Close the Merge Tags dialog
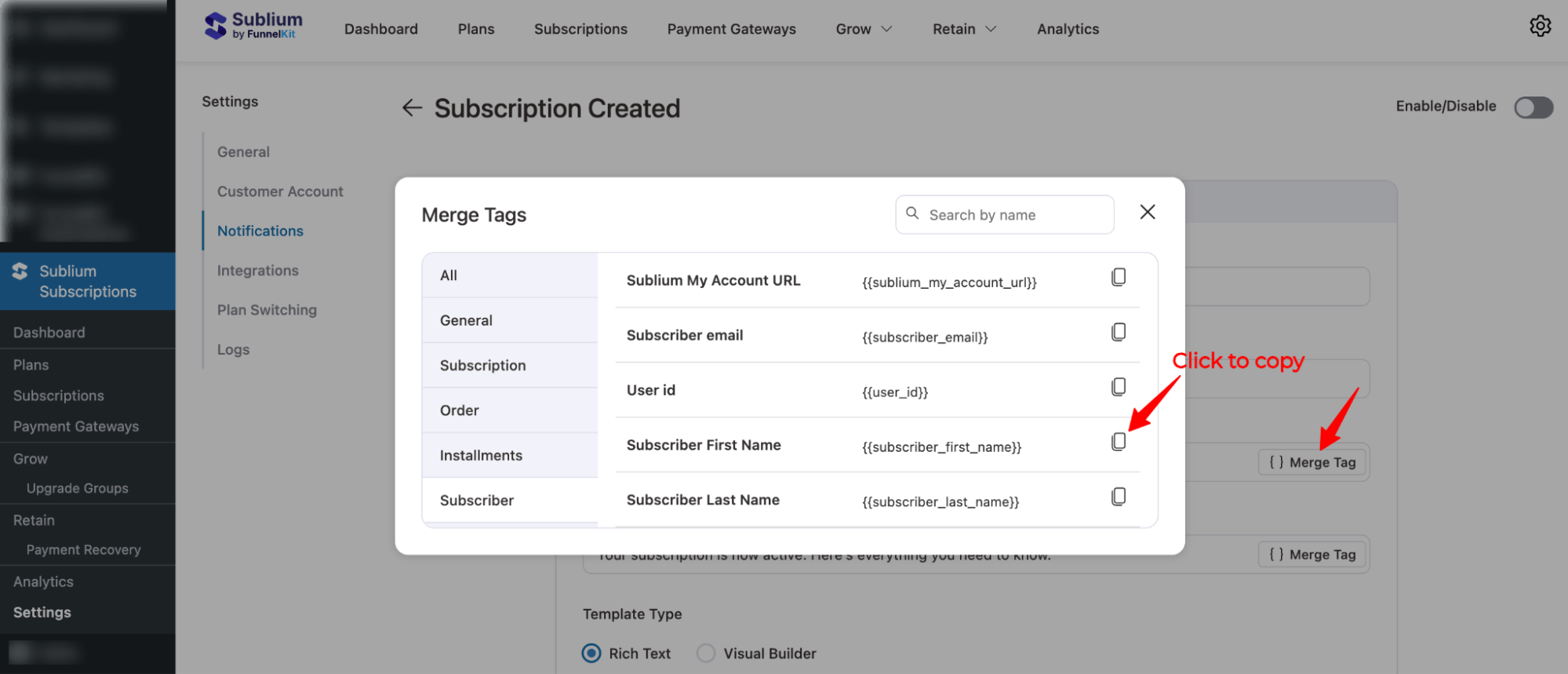Image resolution: width=1568 pixels, height=674 pixels. pyautogui.click(x=1148, y=212)
